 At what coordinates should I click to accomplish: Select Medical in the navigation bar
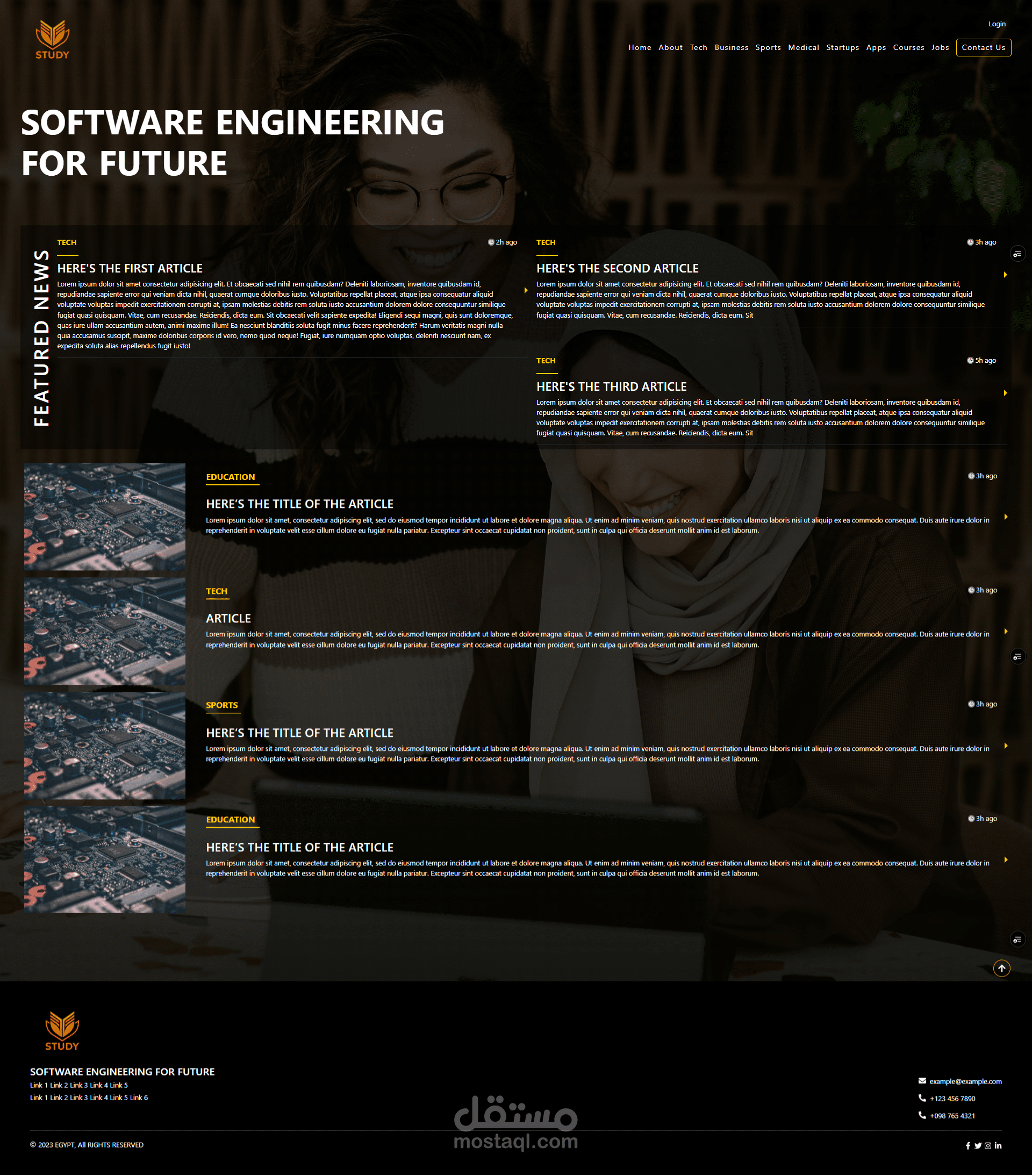803,47
